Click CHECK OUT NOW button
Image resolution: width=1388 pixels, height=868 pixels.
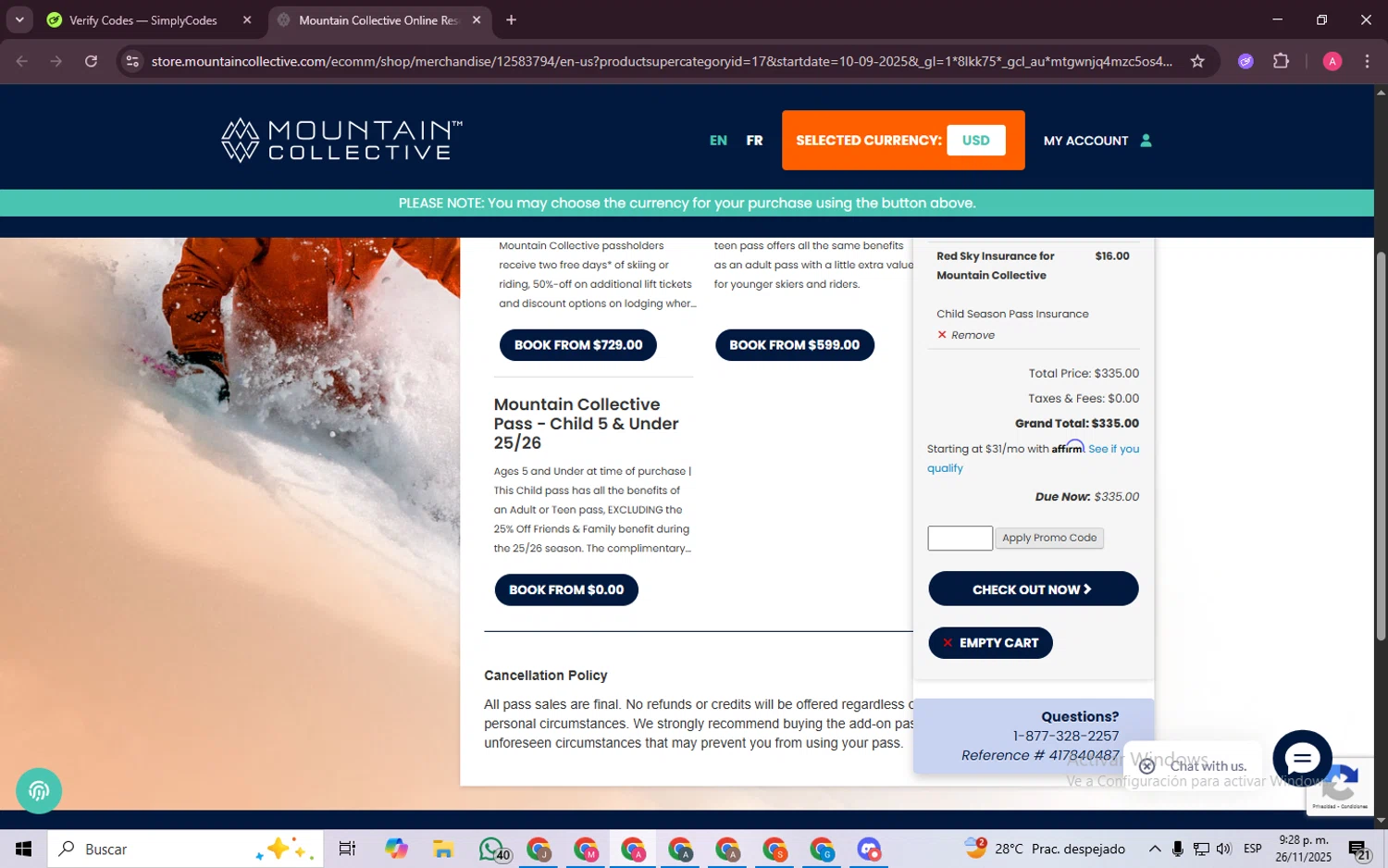pos(1033,589)
